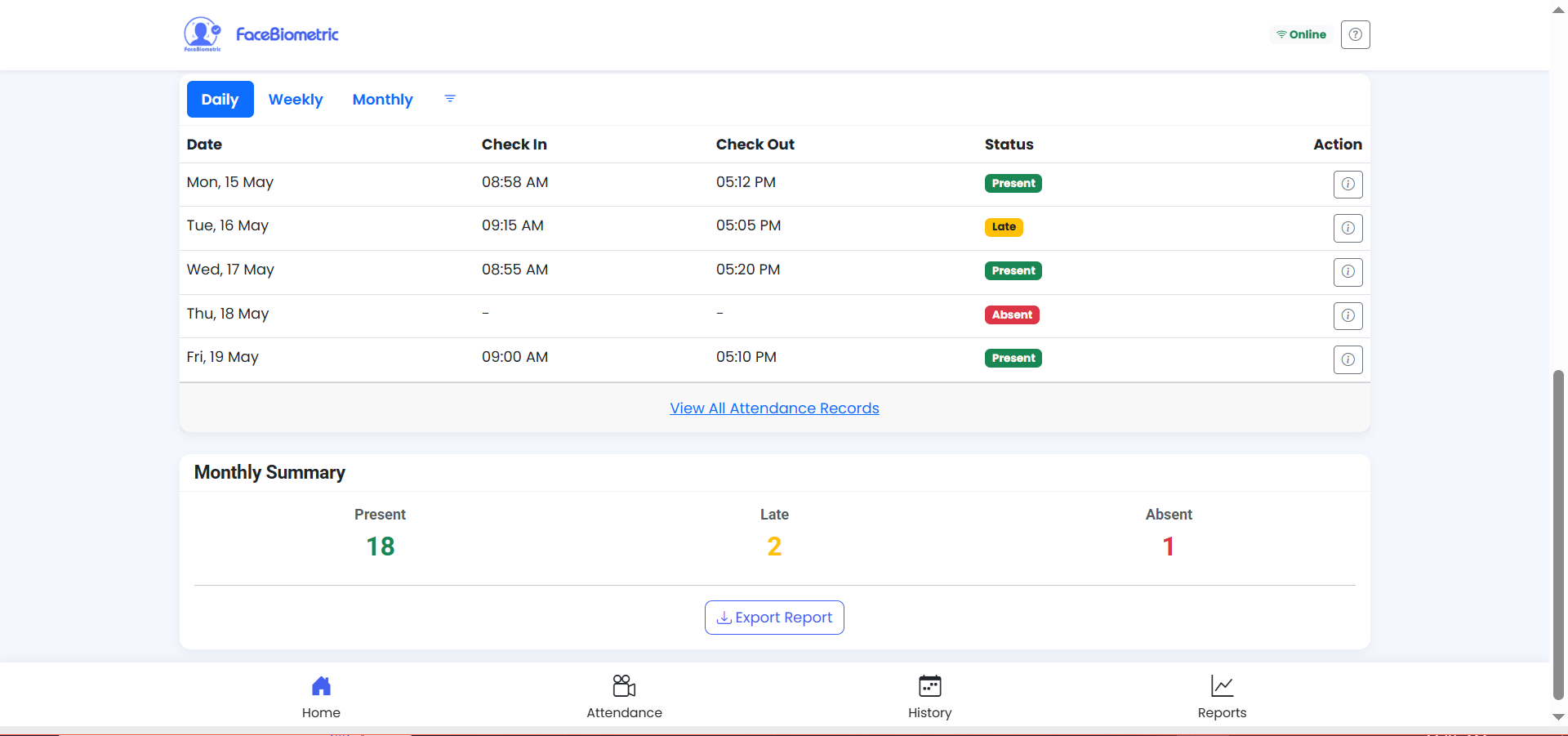Switch to the Monthly tab
Image resolution: width=1568 pixels, height=736 pixels.
[x=382, y=99]
